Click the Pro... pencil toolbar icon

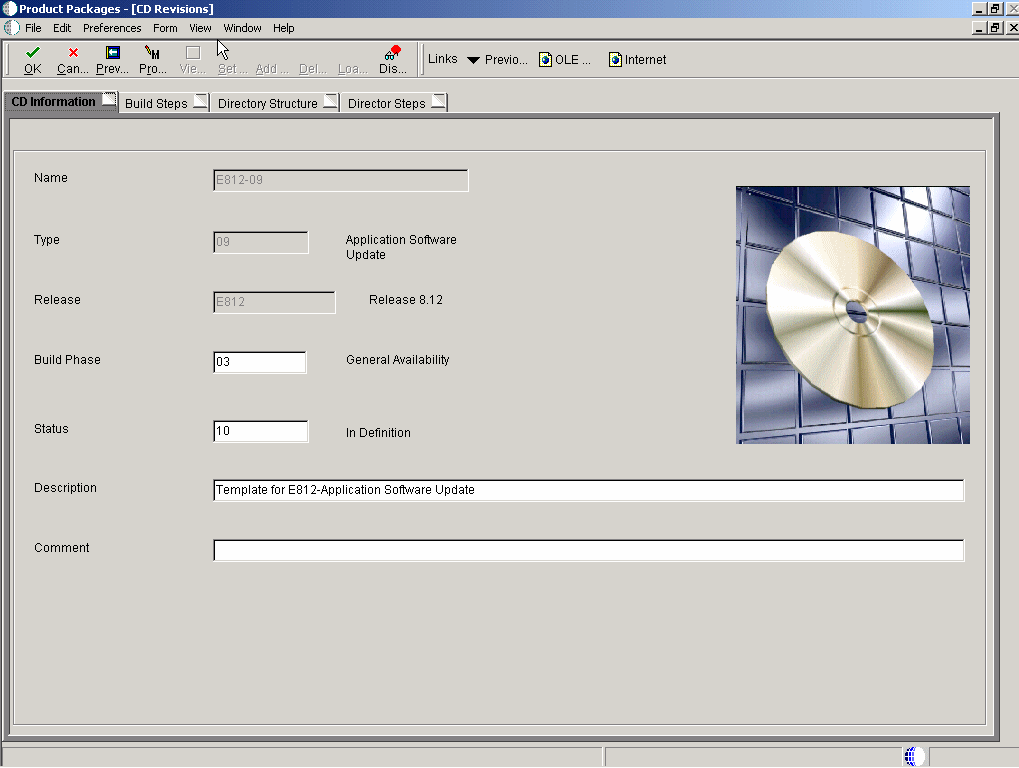point(152,52)
